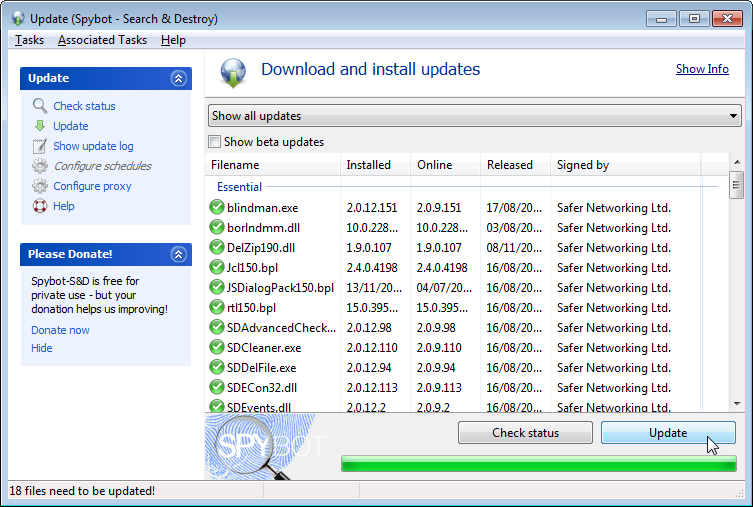Image resolution: width=753 pixels, height=507 pixels.
Task: Sort by the Signed by column header
Action: [625, 165]
